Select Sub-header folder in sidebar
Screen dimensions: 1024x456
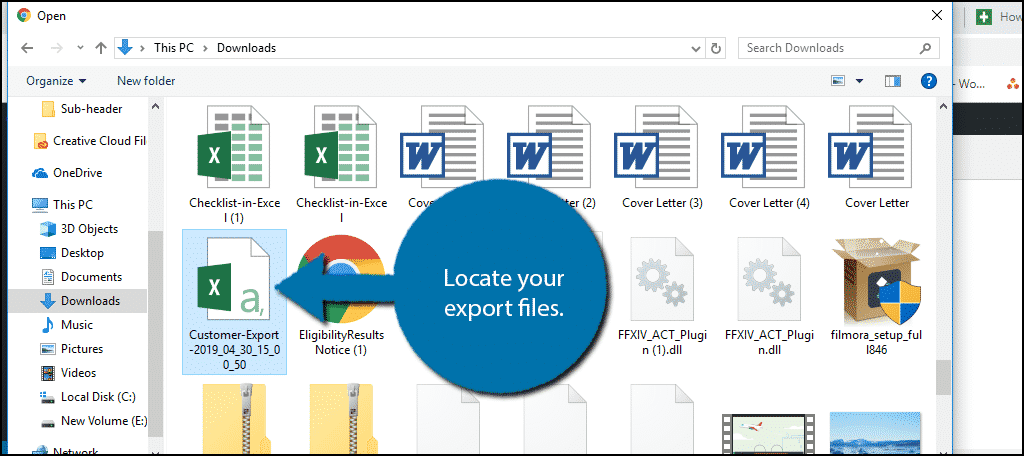click(x=82, y=109)
